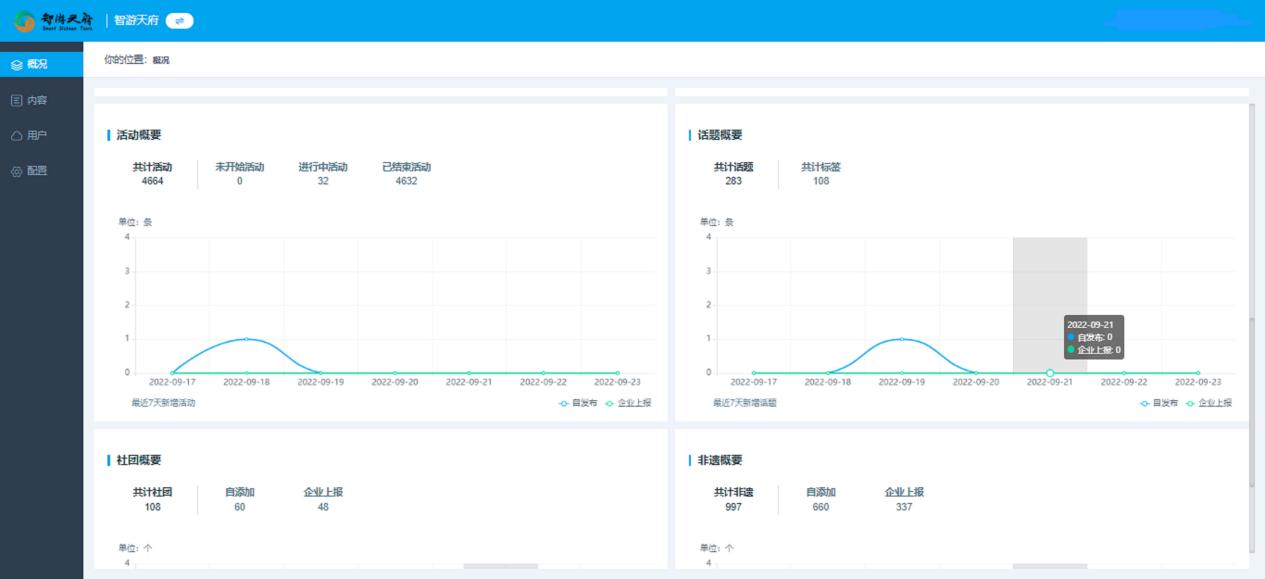Open the 内容 sidebar menu
1265x579 pixels.
point(41,100)
